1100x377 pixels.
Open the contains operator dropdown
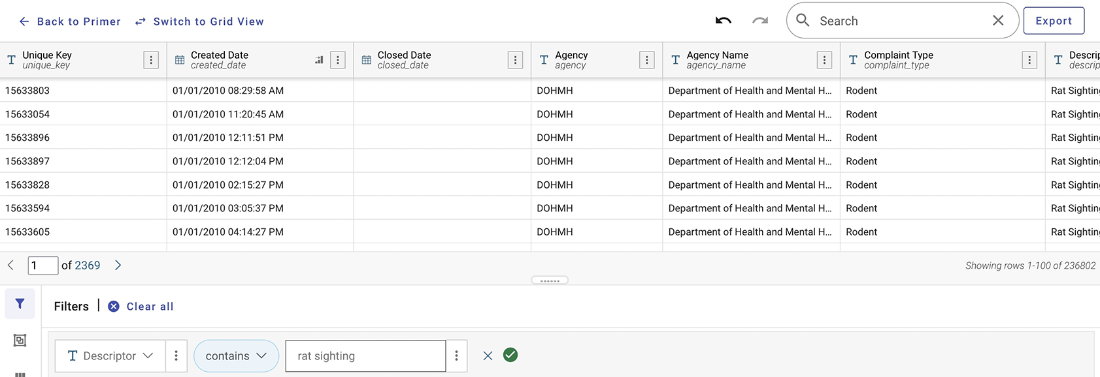[236, 356]
